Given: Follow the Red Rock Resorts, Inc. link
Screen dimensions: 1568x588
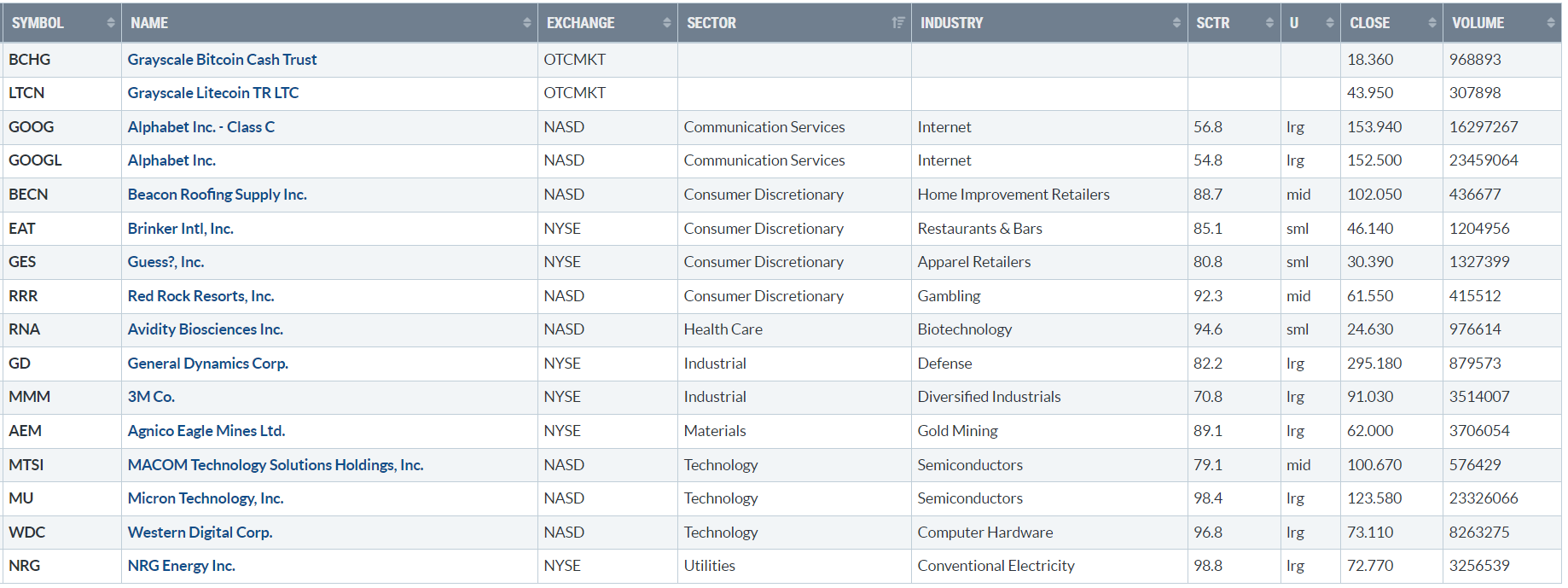Looking at the screenshot, I should point(200,296).
